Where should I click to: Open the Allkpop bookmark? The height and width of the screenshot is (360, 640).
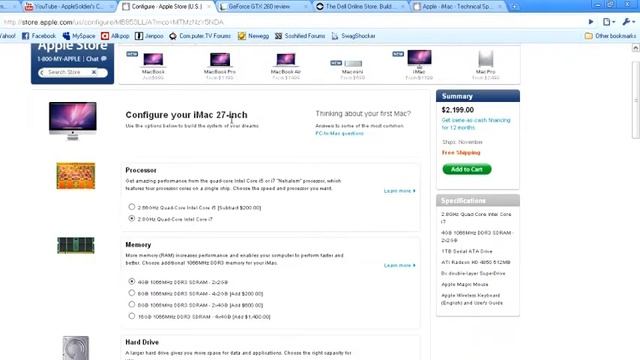coord(115,36)
